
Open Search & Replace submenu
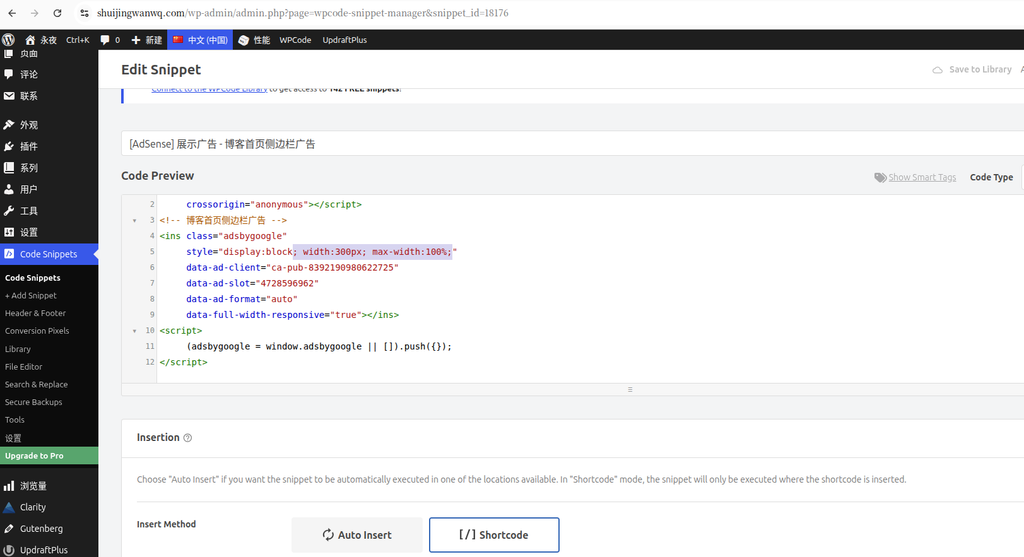click(37, 385)
